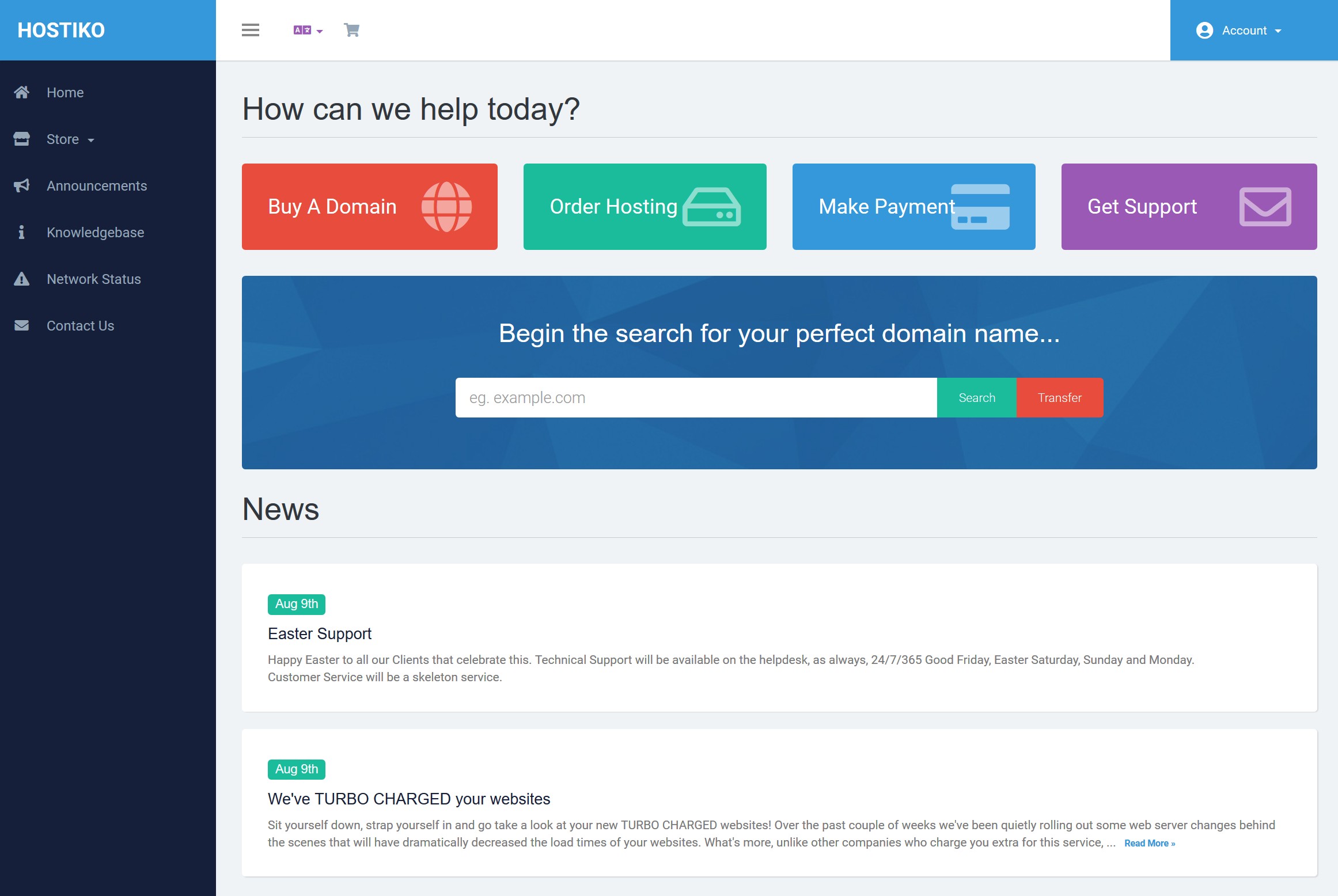Click the green Search button
Image resolution: width=1338 pixels, height=896 pixels.
click(x=977, y=398)
